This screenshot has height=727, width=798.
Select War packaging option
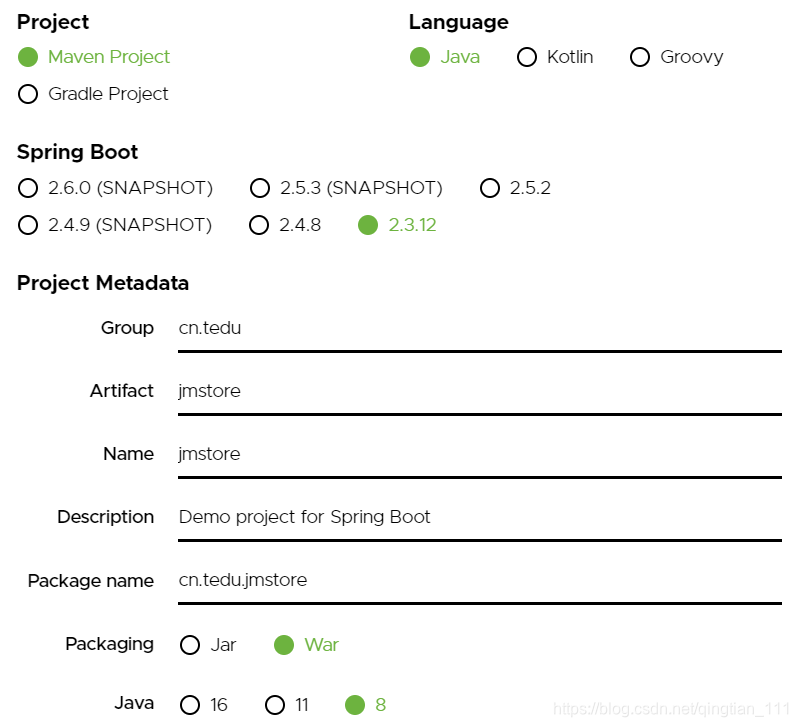tap(284, 645)
